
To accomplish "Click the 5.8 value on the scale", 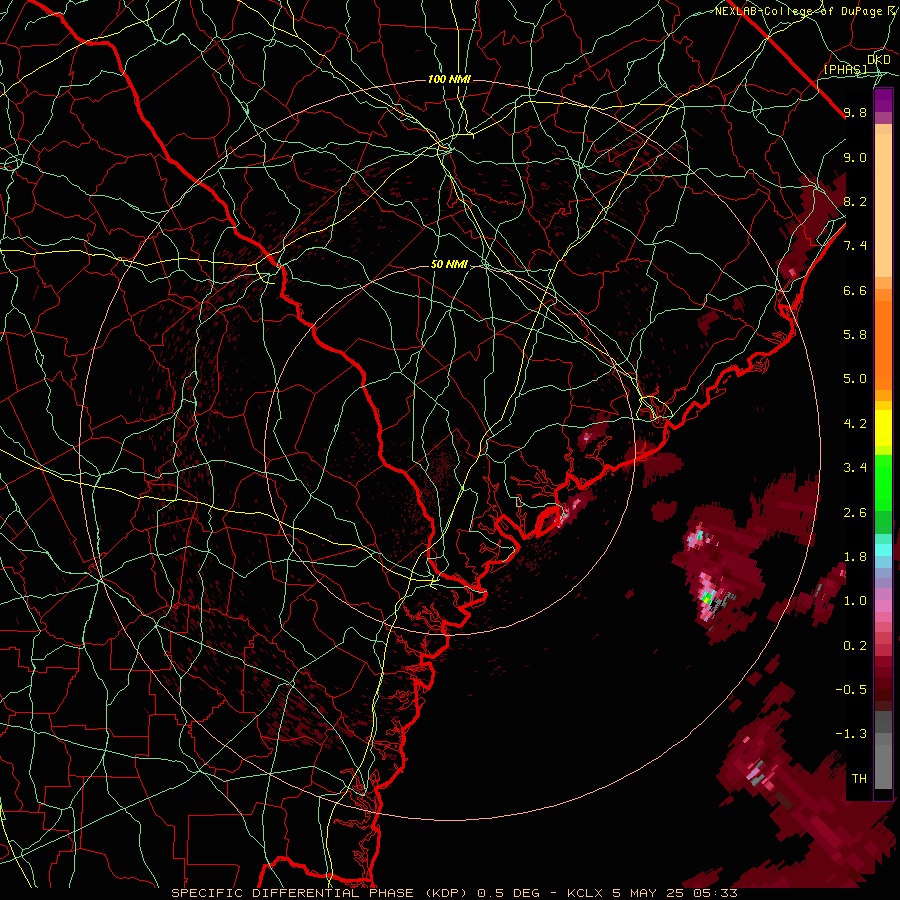I will (x=855, y=335).
